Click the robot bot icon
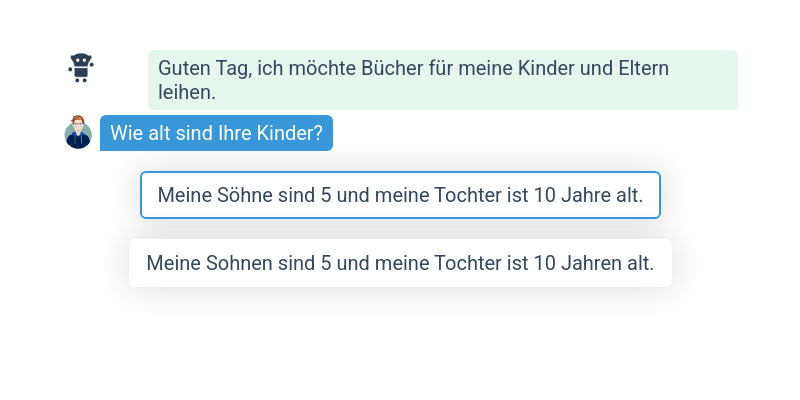 click(80, 68)
